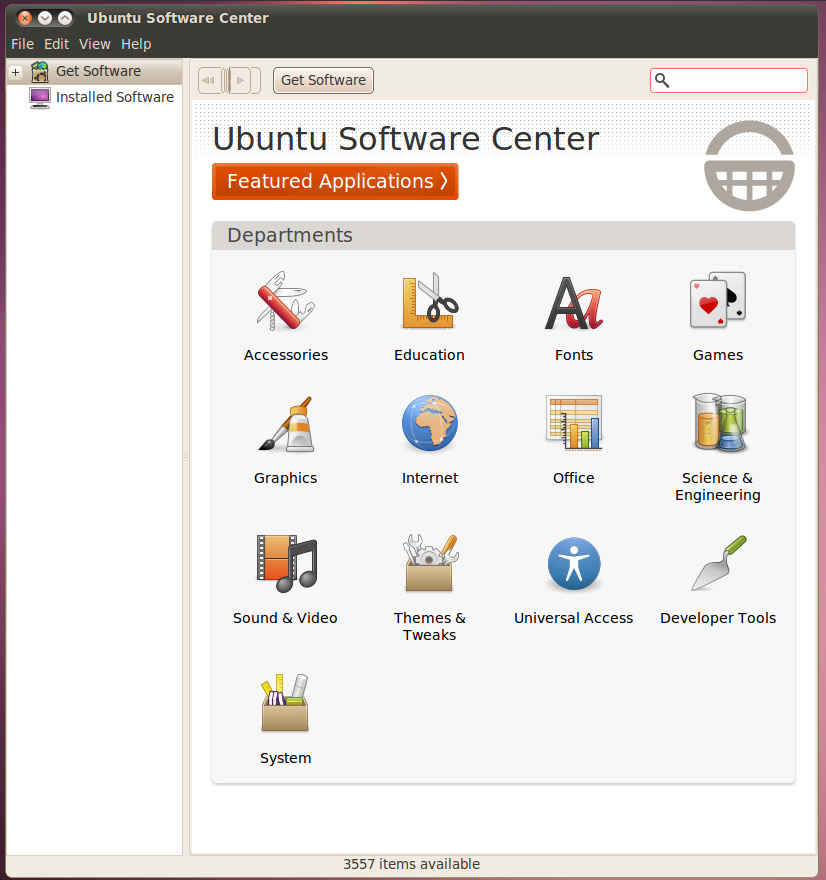
Task: Open Science & Engineering beakers icon
Action: point(719,423)
